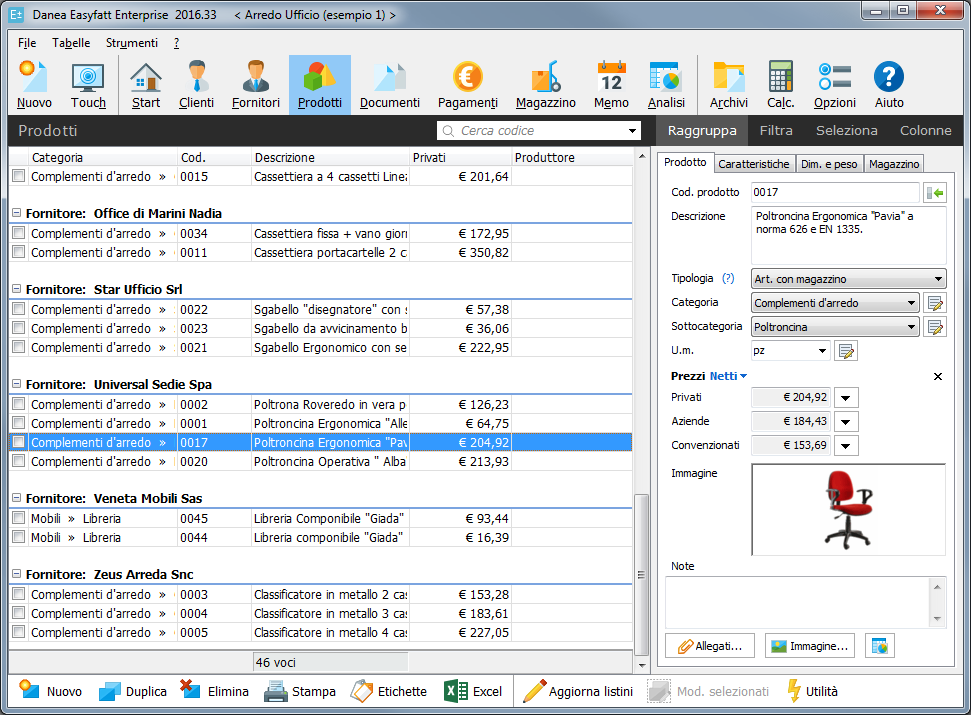Open the Tipologia dropdown
Image resolution: width=971 pixels, height=715 pixels.
[848, 279]
